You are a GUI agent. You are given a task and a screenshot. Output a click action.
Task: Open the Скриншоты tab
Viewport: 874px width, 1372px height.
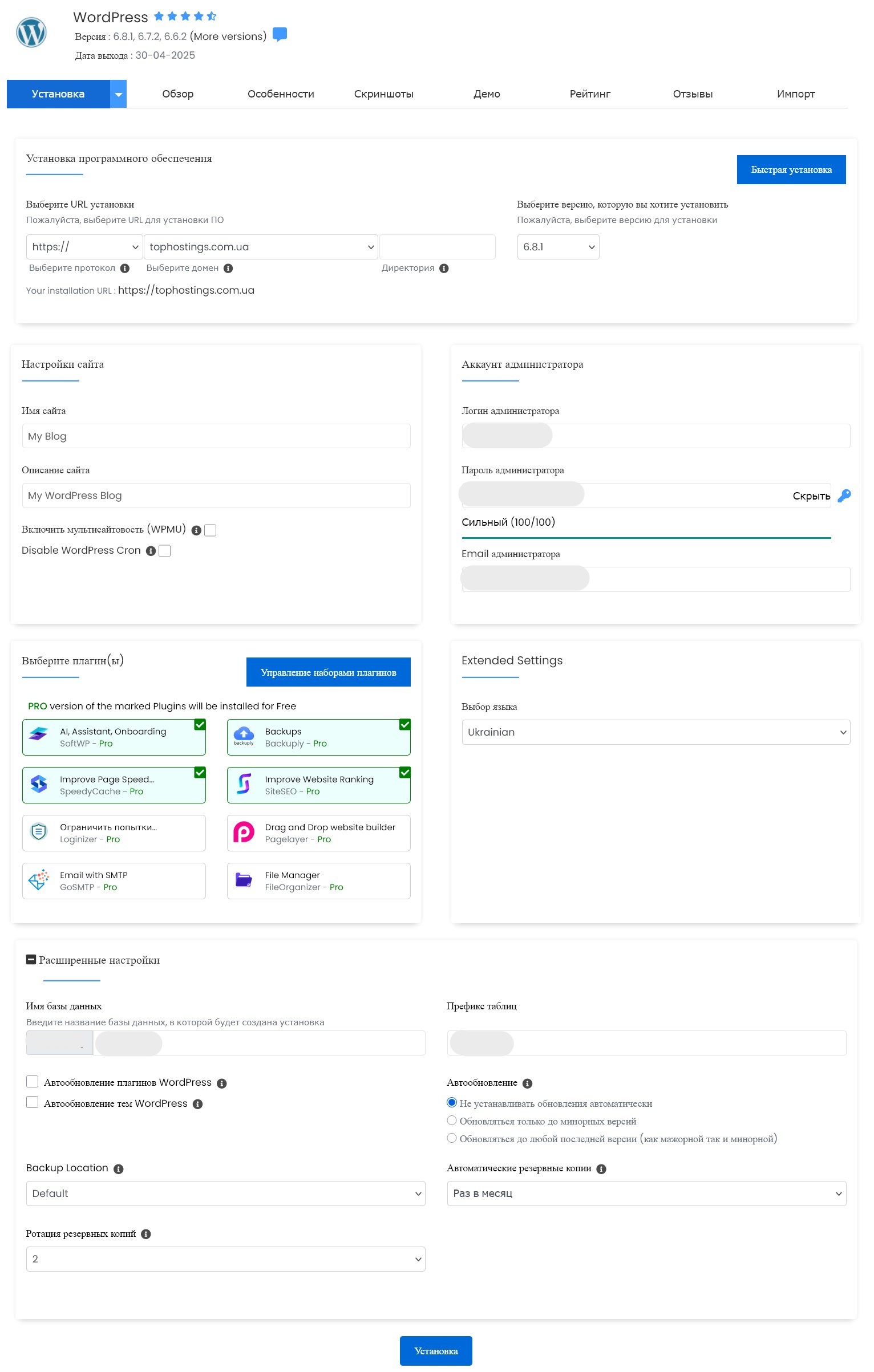[x=384, y=94]
